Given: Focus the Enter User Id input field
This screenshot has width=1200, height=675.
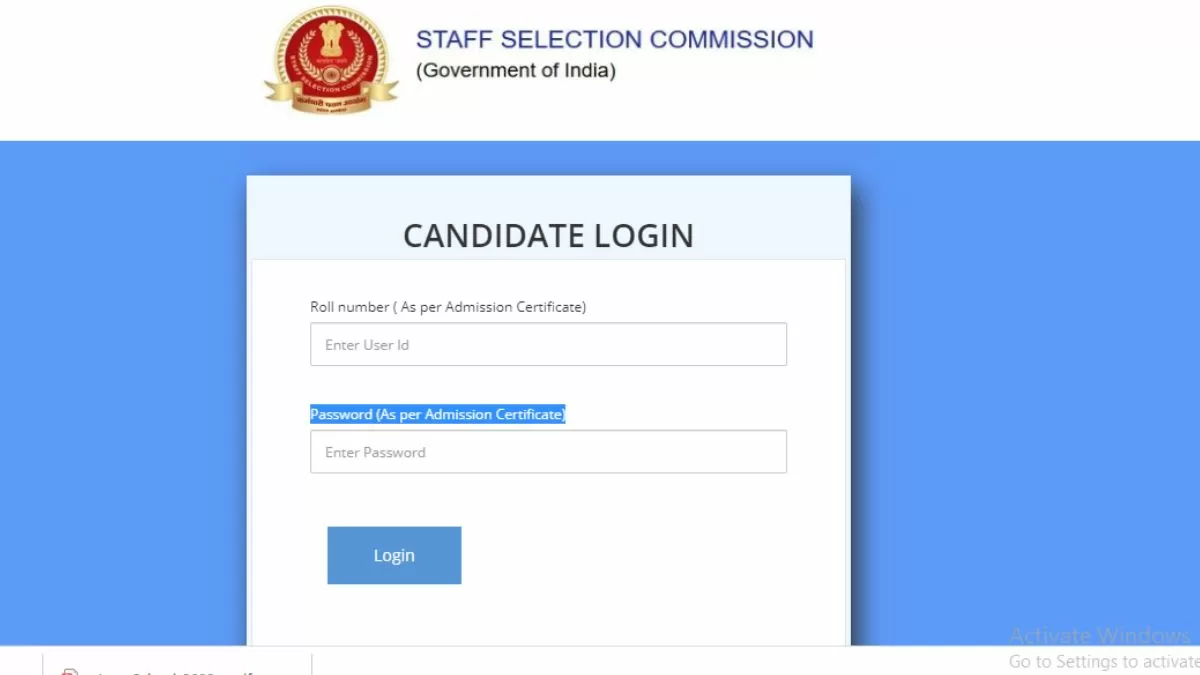Looking at the screenshot, I should 548,344.
